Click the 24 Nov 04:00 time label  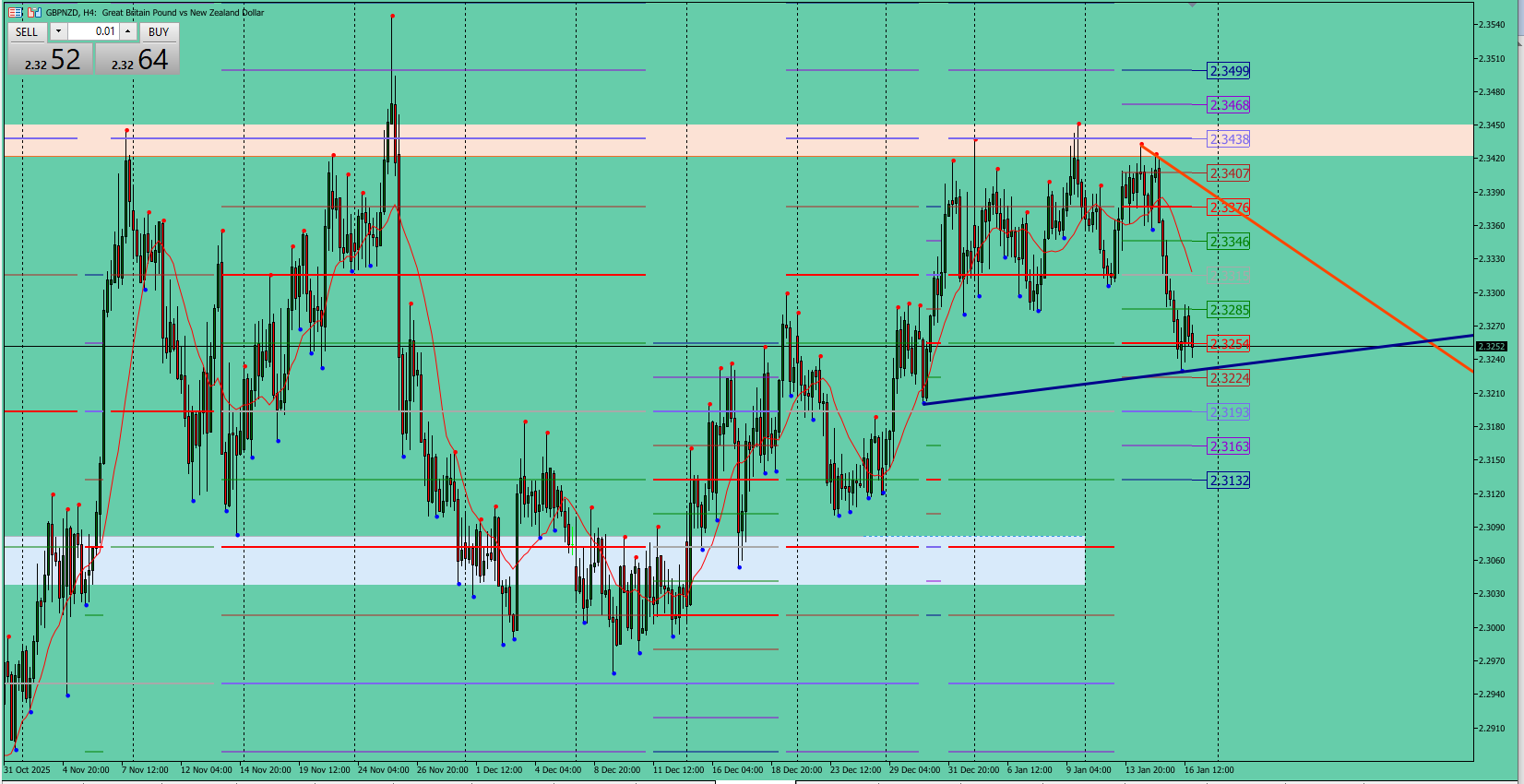384,770
